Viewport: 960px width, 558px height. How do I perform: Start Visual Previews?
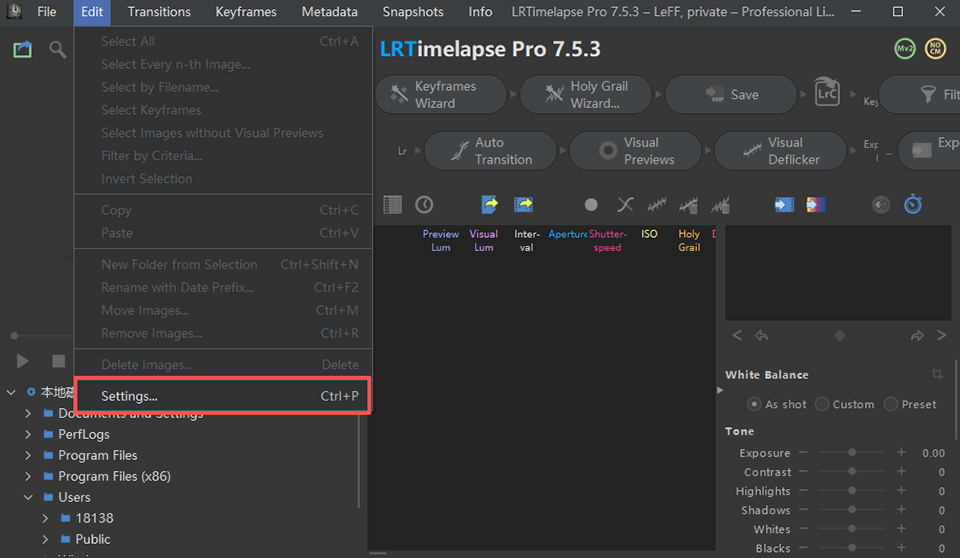click(636, 151)
